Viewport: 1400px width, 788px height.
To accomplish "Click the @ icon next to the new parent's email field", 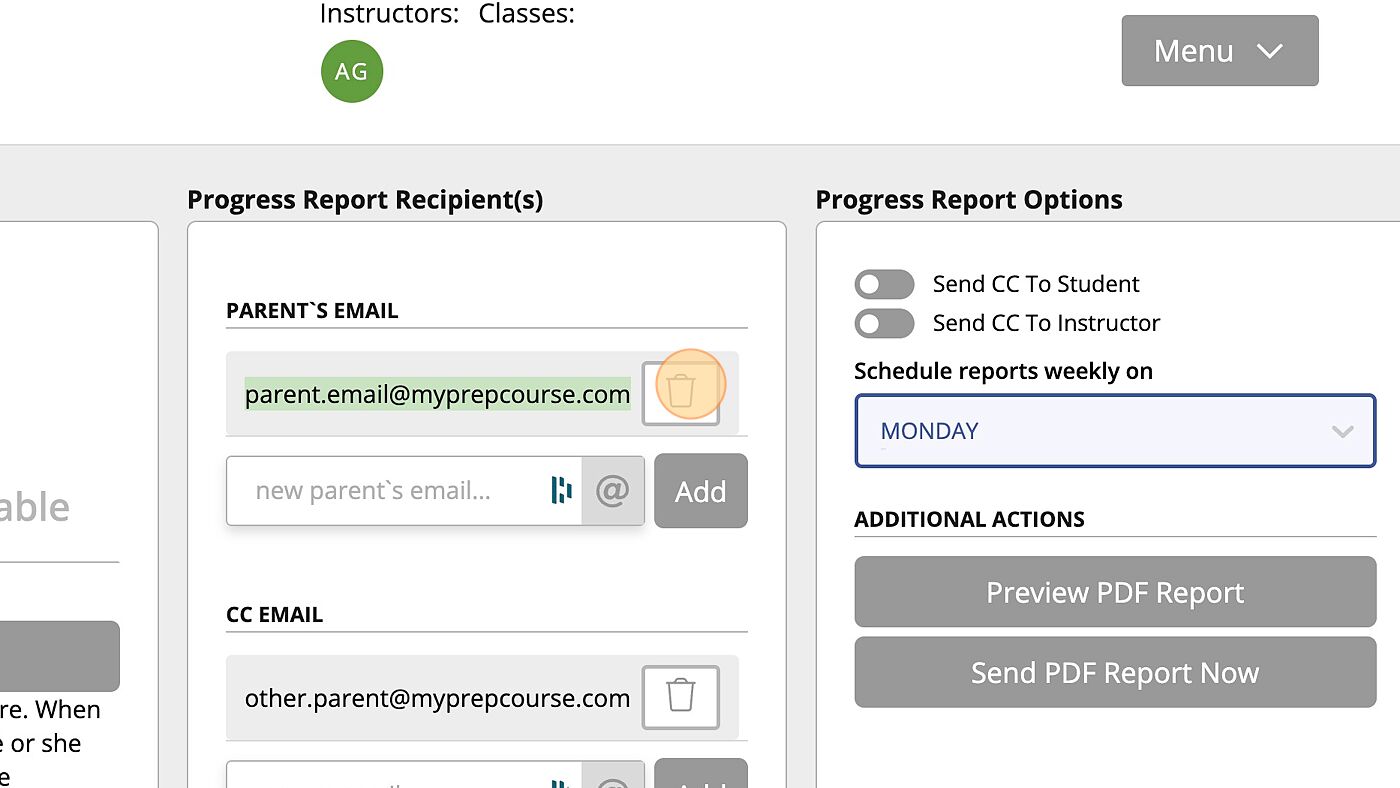I will pos(613,490).
